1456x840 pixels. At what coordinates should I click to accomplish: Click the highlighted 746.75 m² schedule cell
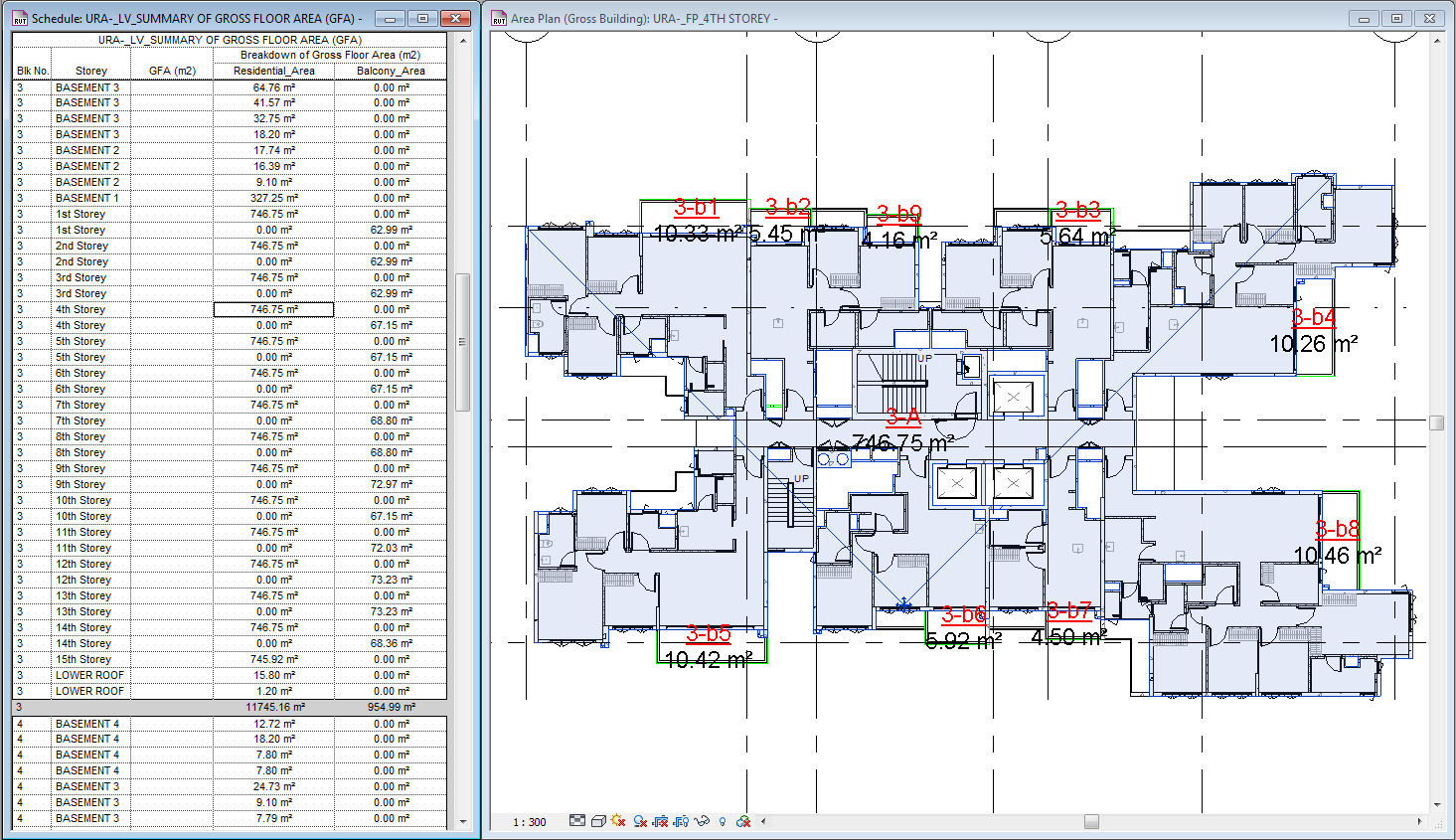(x=273, y=309)
